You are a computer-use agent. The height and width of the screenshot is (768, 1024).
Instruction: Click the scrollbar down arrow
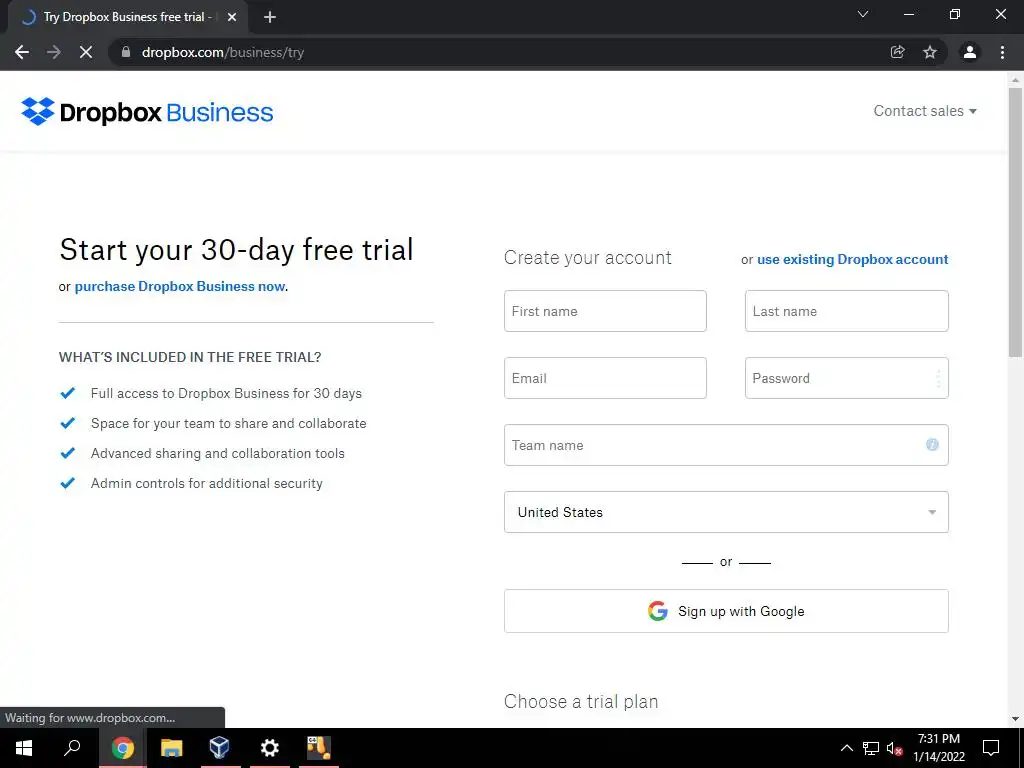1015,719
